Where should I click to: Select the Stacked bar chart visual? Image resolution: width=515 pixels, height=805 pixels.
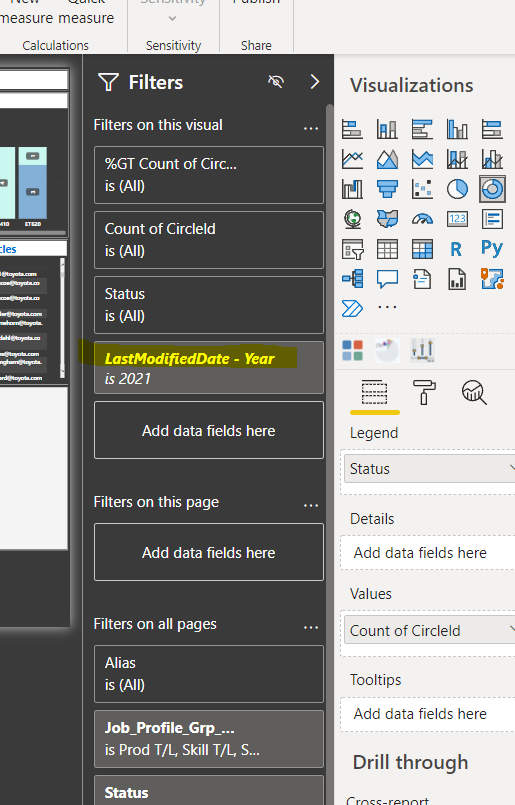[352, 129]
